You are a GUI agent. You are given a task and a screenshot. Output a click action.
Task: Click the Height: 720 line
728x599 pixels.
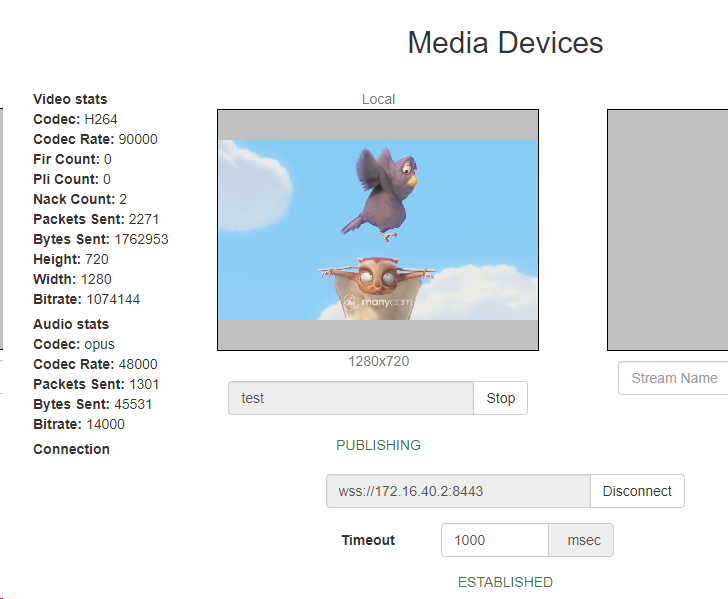pos(71,259)
